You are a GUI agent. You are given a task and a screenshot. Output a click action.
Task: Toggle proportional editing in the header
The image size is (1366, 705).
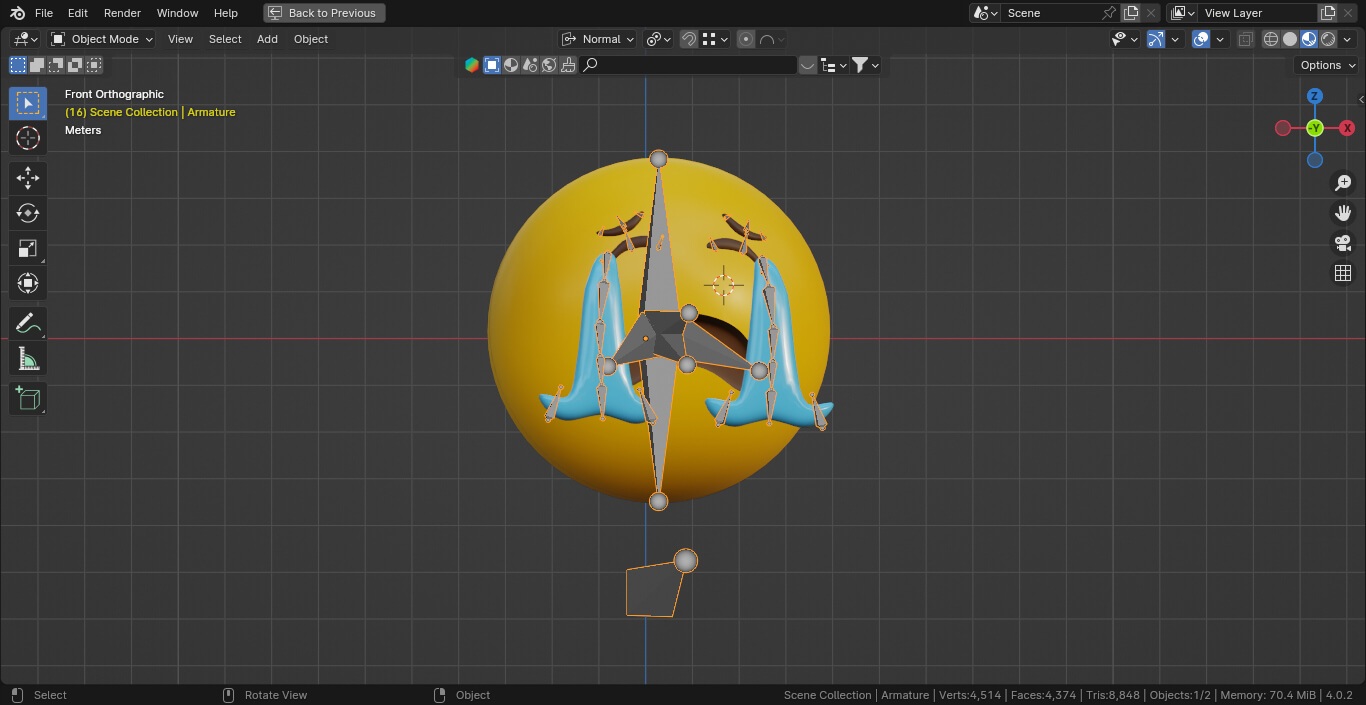point(746,39)
